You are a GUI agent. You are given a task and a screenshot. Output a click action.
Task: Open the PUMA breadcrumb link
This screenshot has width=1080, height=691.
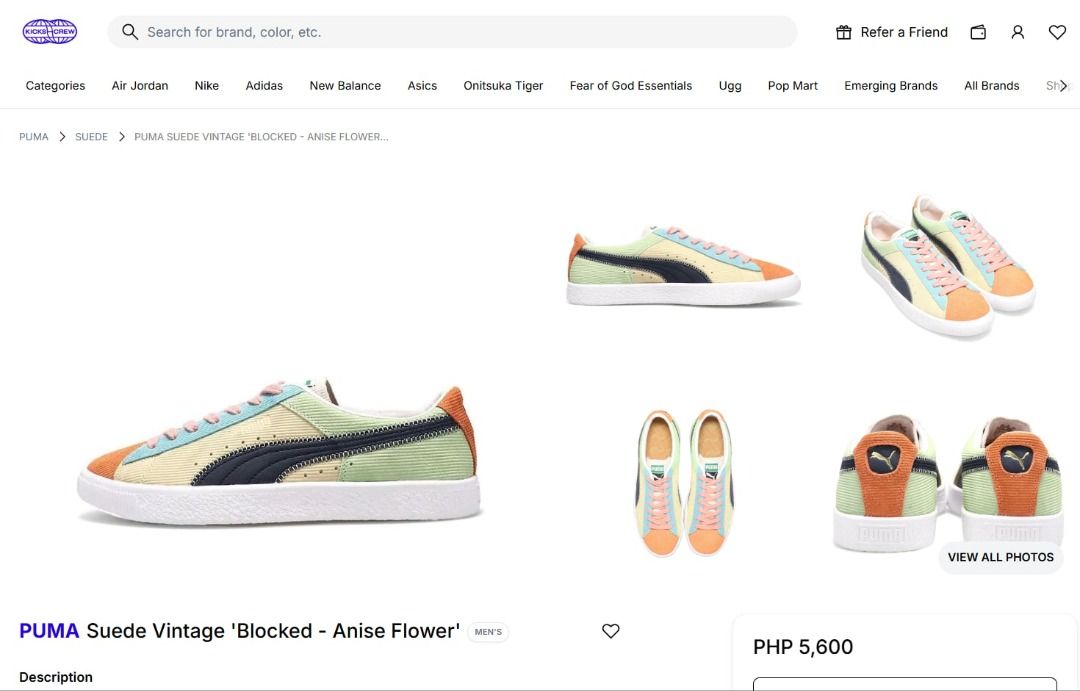pyautogui.click(x=33, y=136)
